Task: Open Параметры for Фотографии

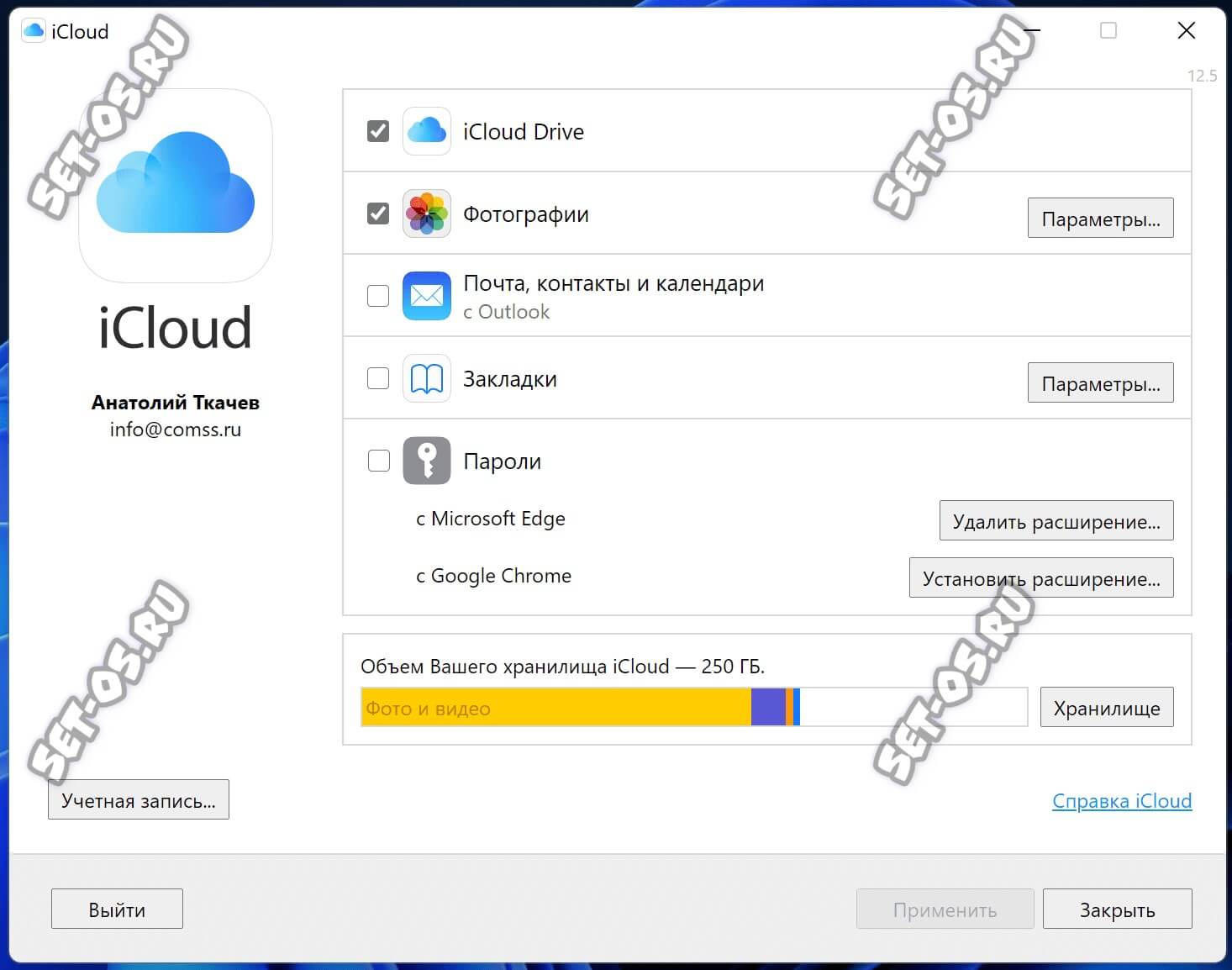Action: click(1100, 219)
